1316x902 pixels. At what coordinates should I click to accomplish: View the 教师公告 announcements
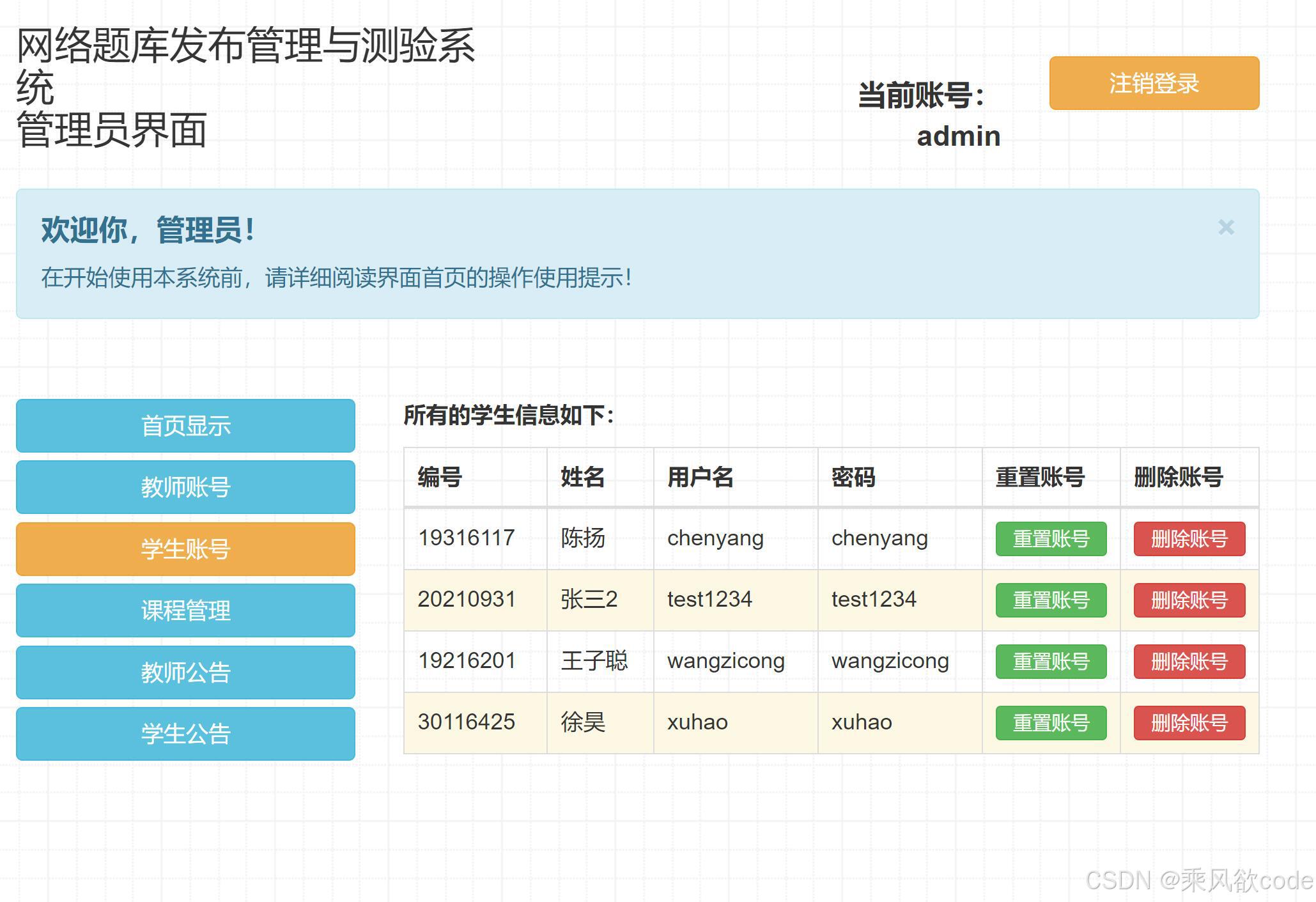185,672
